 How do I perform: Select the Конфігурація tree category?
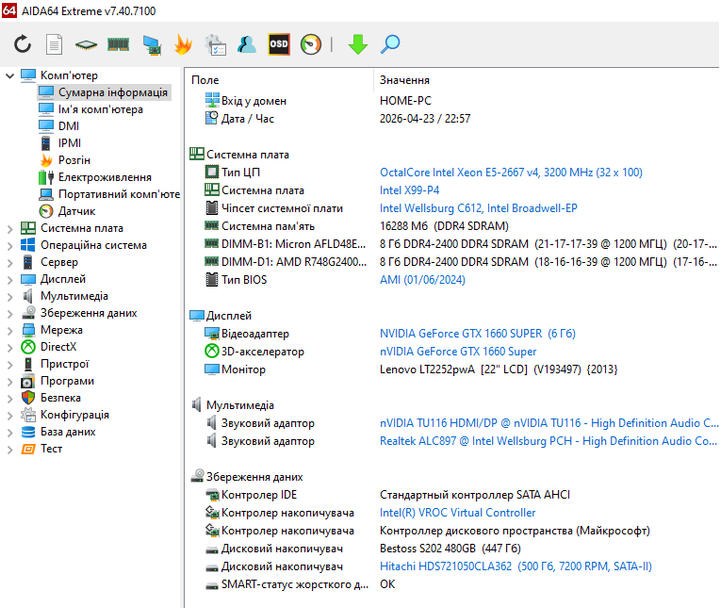[74, 415]
